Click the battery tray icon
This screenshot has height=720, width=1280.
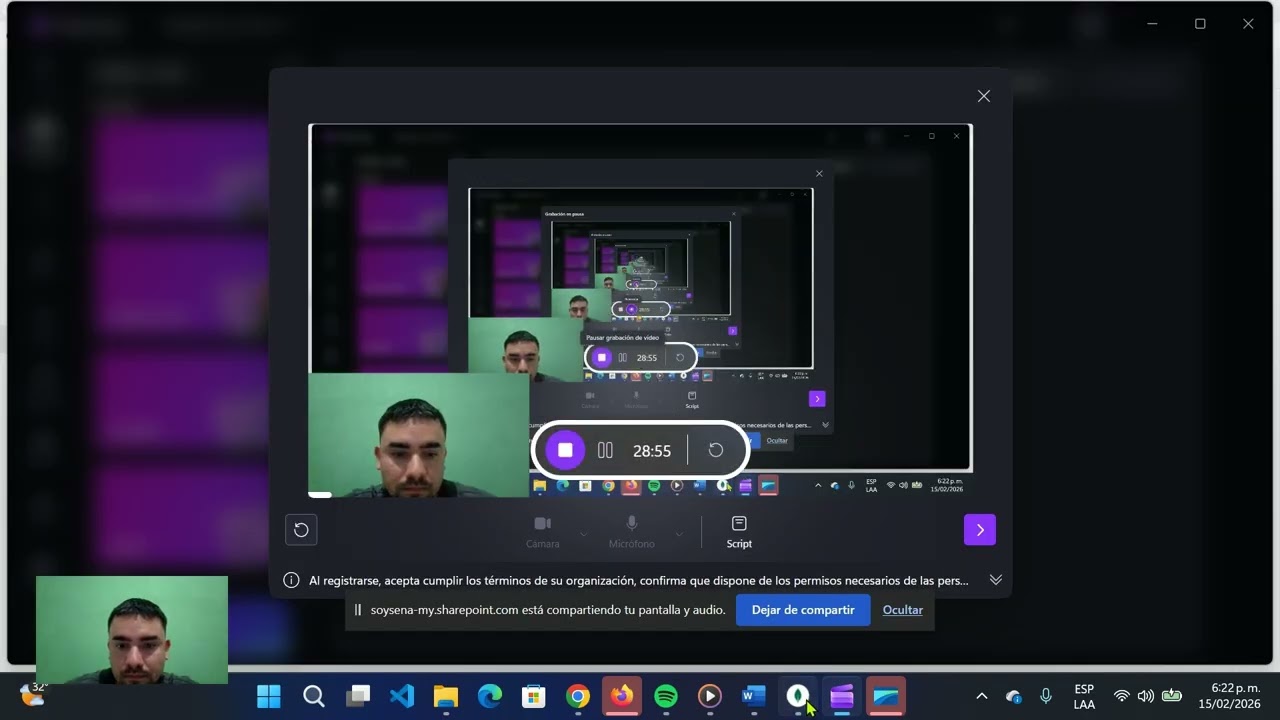pos(1172,696)
